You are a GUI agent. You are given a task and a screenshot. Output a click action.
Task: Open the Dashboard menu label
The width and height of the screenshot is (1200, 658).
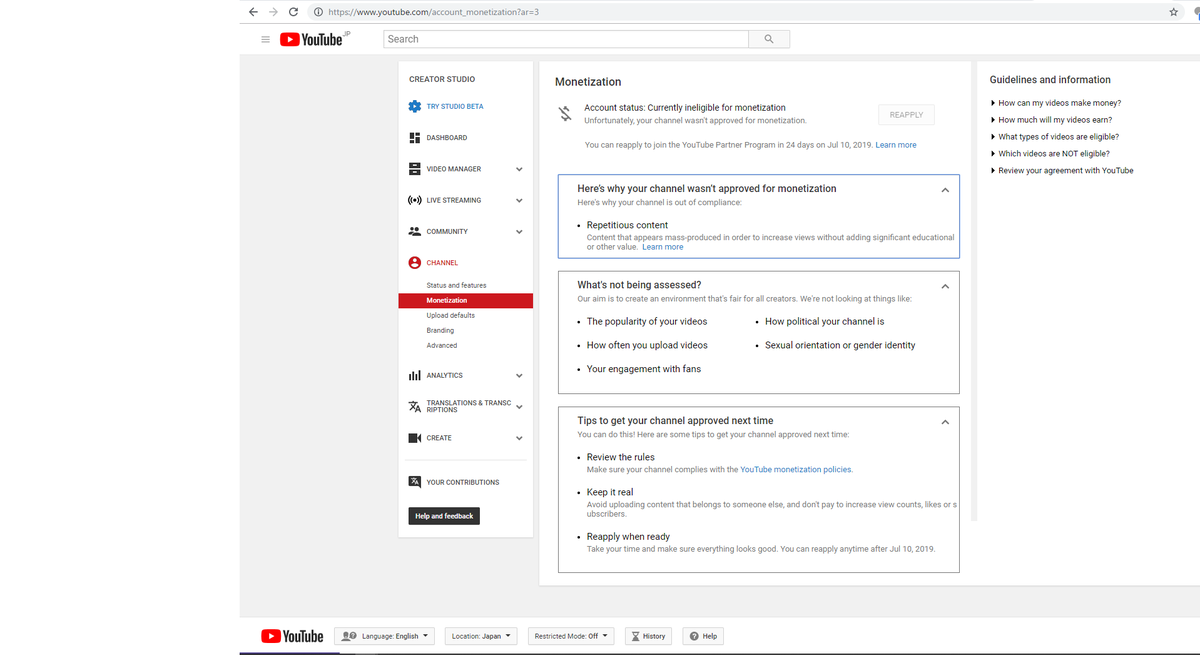click(447, 137)
